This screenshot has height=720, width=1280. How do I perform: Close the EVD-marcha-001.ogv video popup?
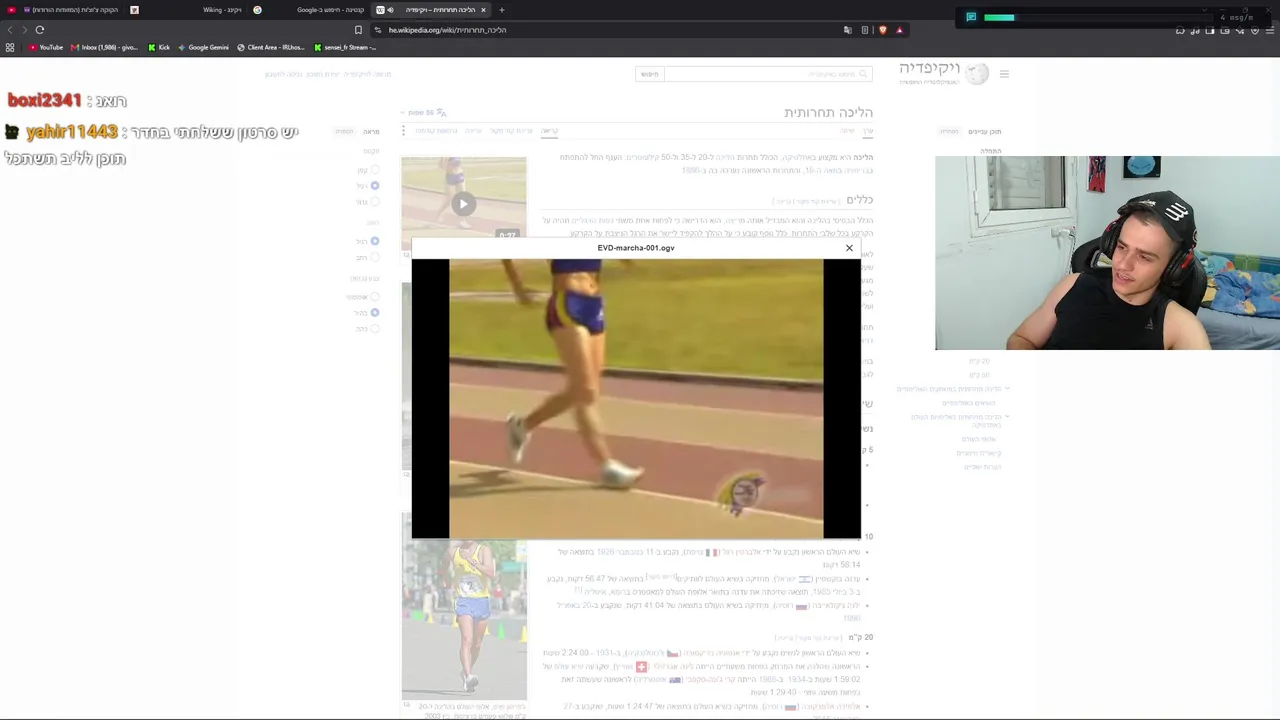849,248
